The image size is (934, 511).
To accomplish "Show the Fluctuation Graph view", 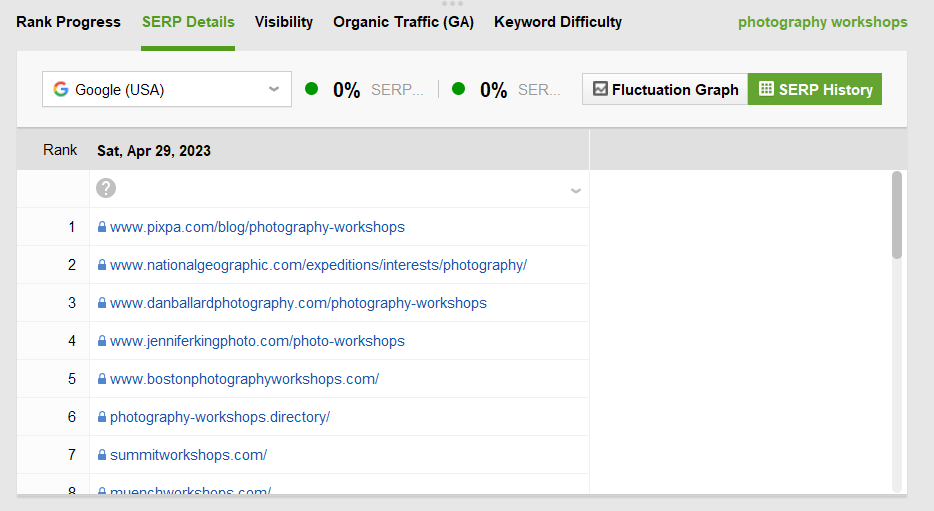I will tap(665, 89).
